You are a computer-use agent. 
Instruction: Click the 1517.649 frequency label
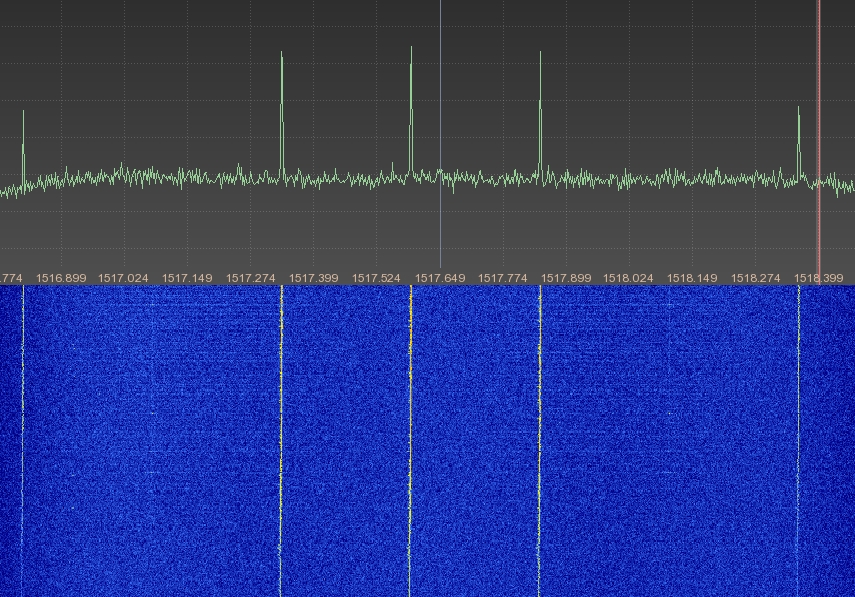pyautogui.click(x=440, y=277)
